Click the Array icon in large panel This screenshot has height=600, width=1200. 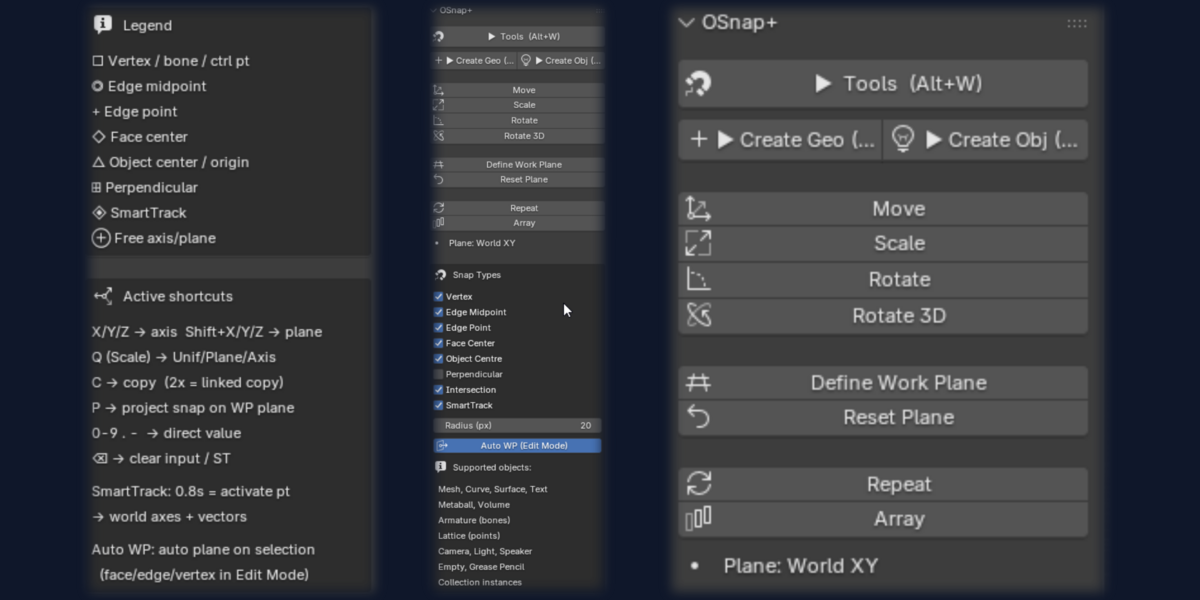tap(698, 518)
